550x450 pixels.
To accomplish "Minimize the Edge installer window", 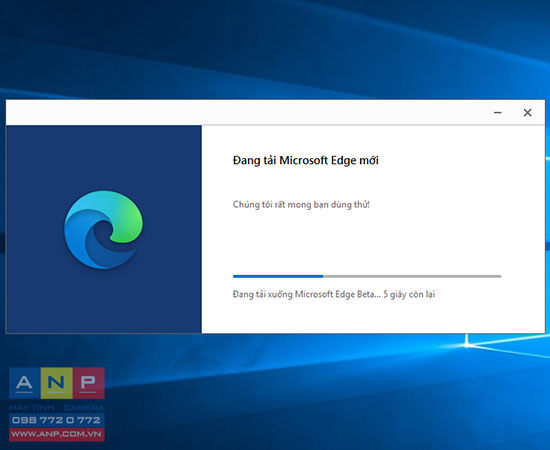I will [x=497, y=113].
